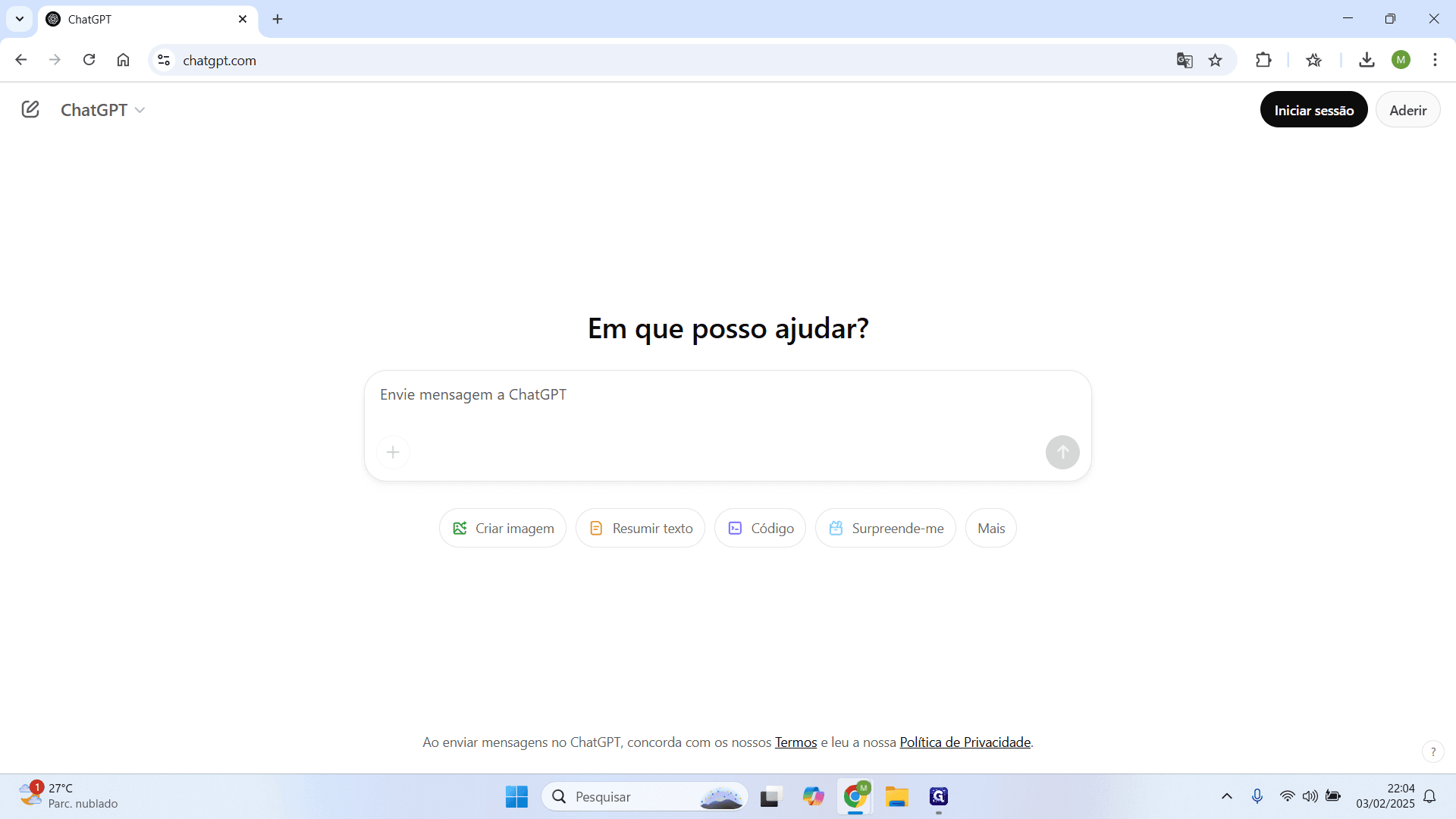Open the Wi-Fi network tray icon

point(1287,797)
